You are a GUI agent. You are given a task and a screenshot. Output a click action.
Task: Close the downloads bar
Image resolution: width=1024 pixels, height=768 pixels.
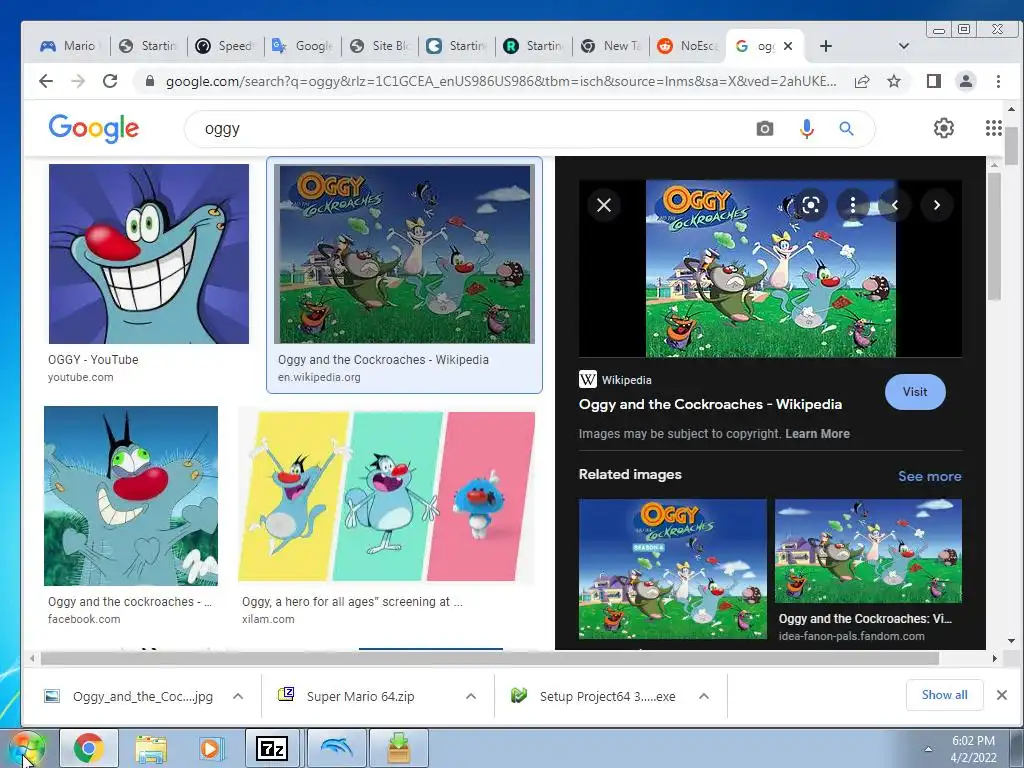[x=1002, y=695]
